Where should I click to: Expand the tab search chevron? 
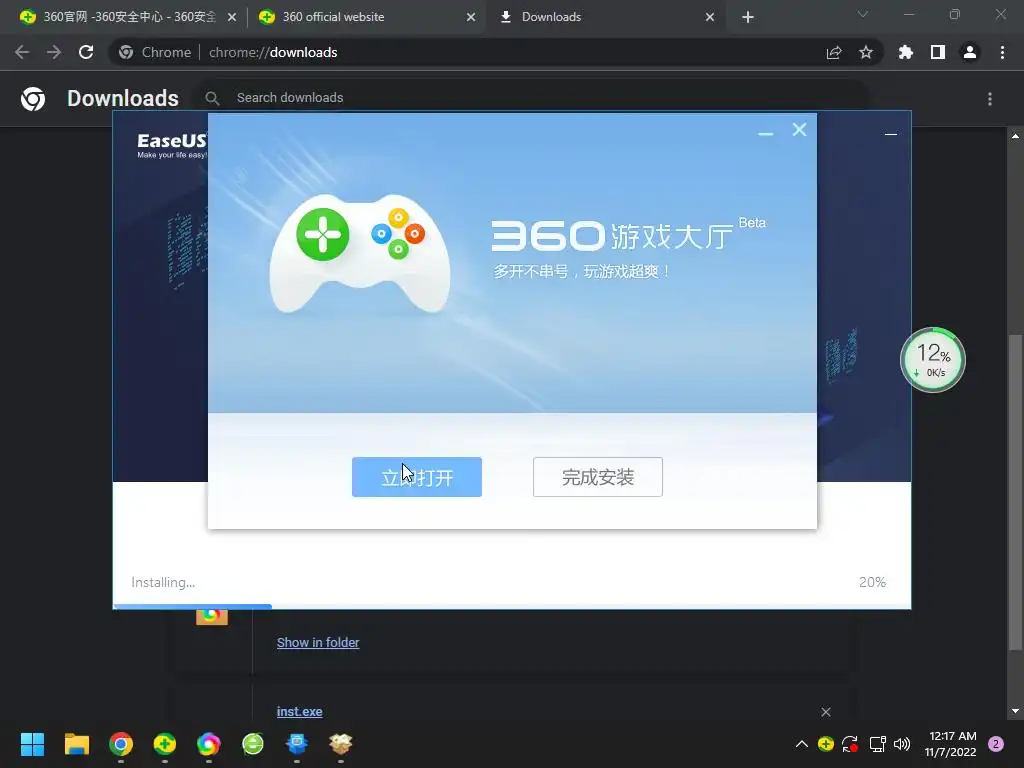click(863, 14)
